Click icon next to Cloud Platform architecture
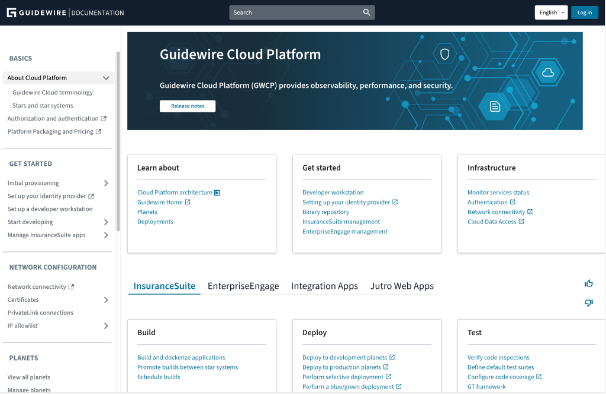This screenshot has height=394, width=606. [217, 193]
